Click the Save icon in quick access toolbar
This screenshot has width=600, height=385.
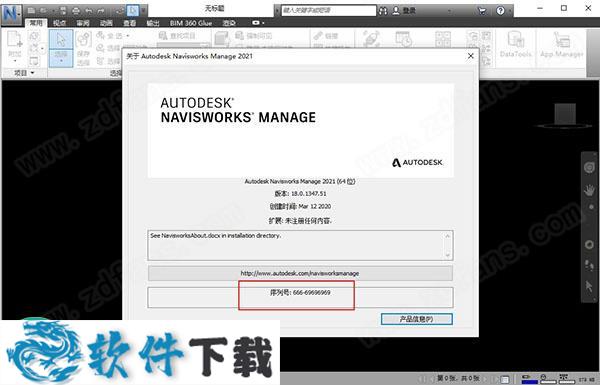63,11
